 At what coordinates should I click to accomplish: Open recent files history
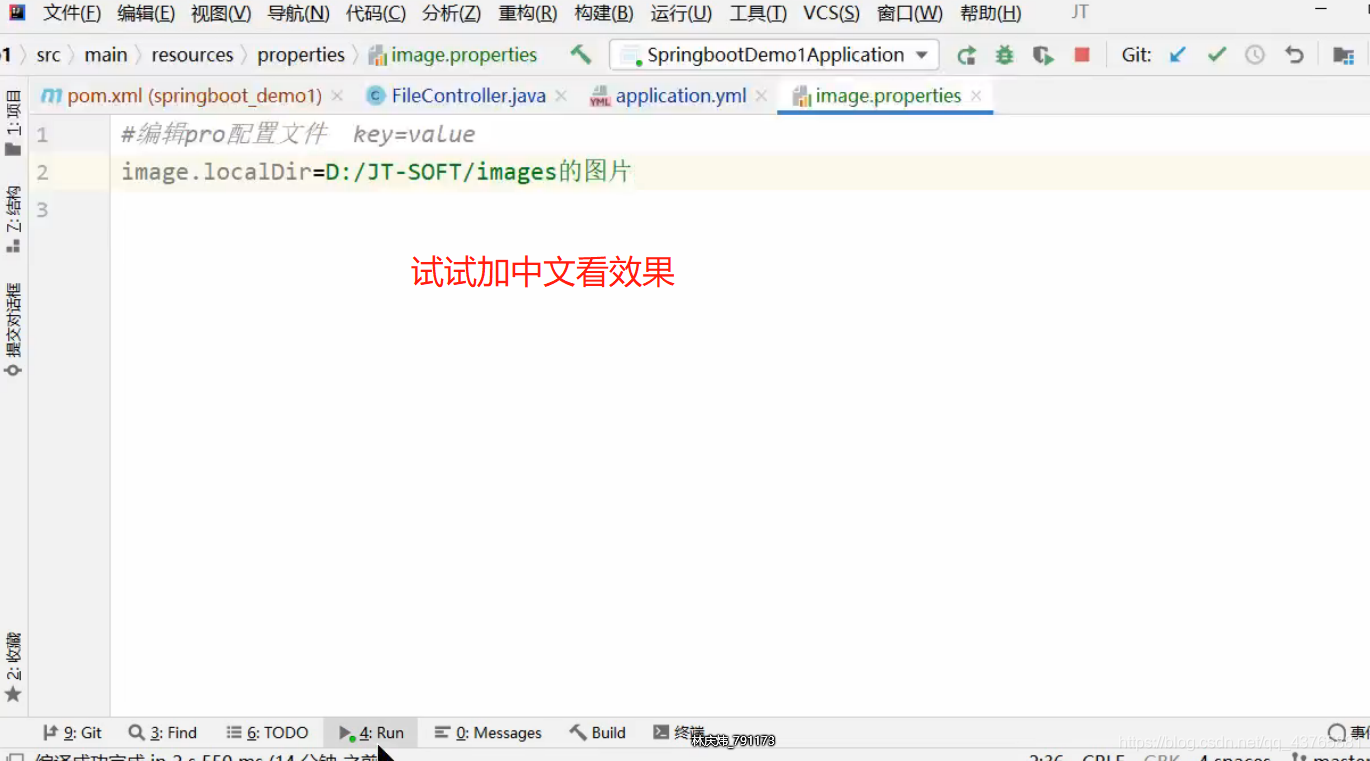point(1255,56)
